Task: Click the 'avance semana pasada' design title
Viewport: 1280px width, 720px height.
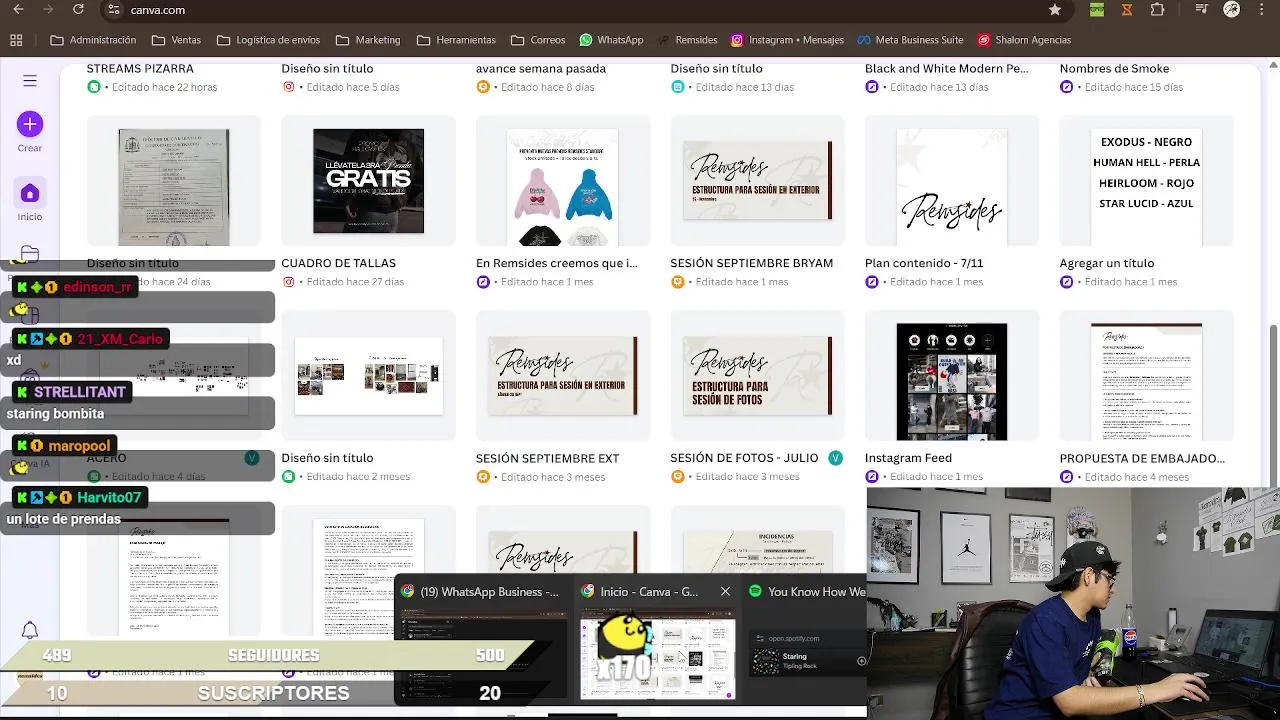Action: [x=541, y=69]
